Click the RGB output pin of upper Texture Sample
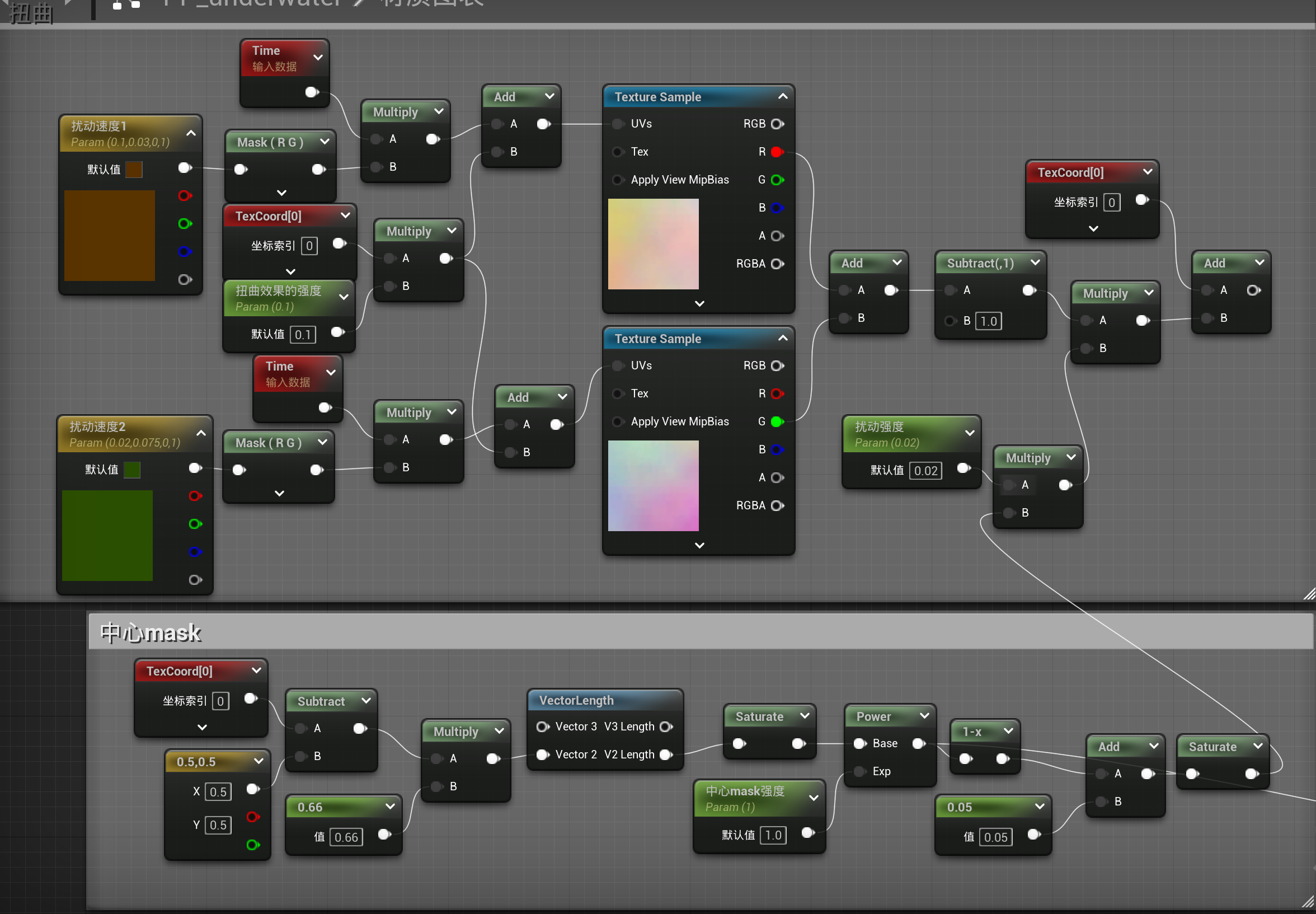The image size is (1316, 914). click(x=777, y=124)
